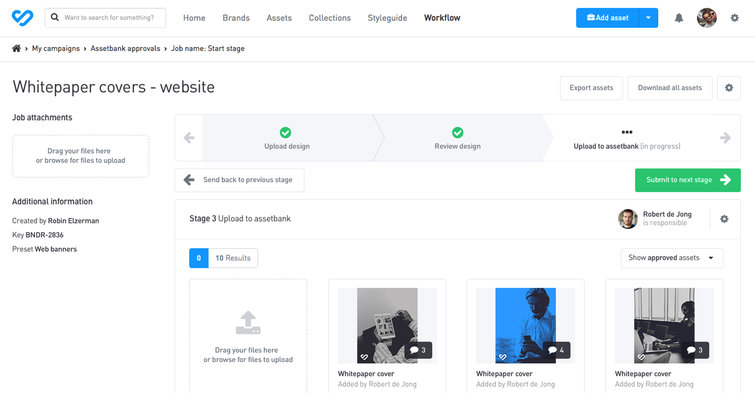Viewport: 755px width, 393px height.
Task: Open top navigation settings gear
Action: click(x=734, y=18)
